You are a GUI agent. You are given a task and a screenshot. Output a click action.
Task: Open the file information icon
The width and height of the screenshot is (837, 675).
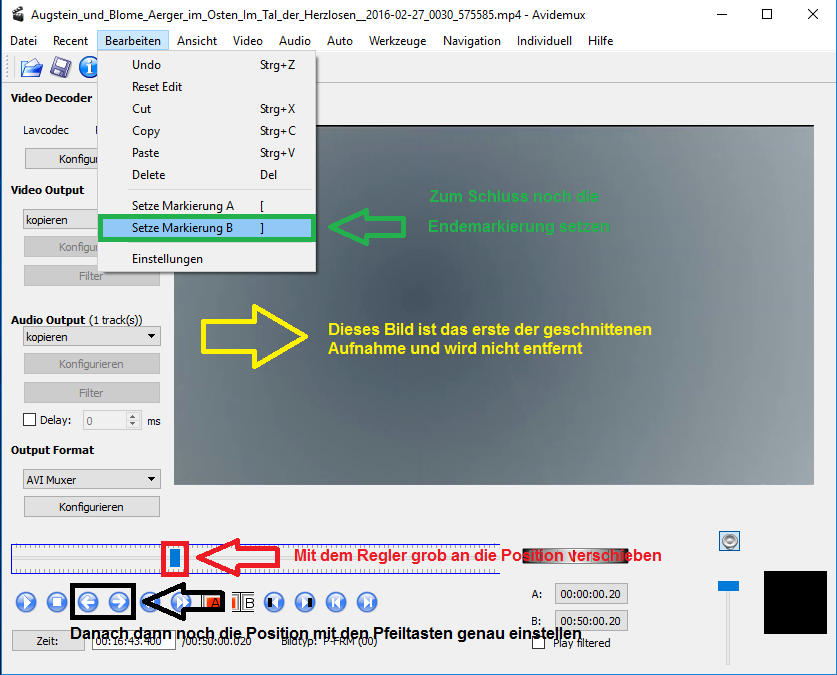[89, 67]
